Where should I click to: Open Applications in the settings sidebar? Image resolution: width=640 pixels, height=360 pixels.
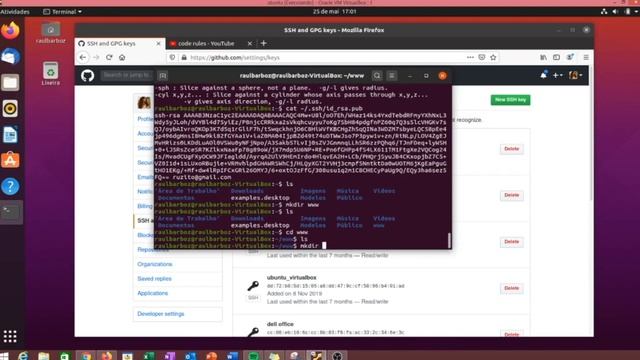[x=153, y=293]
